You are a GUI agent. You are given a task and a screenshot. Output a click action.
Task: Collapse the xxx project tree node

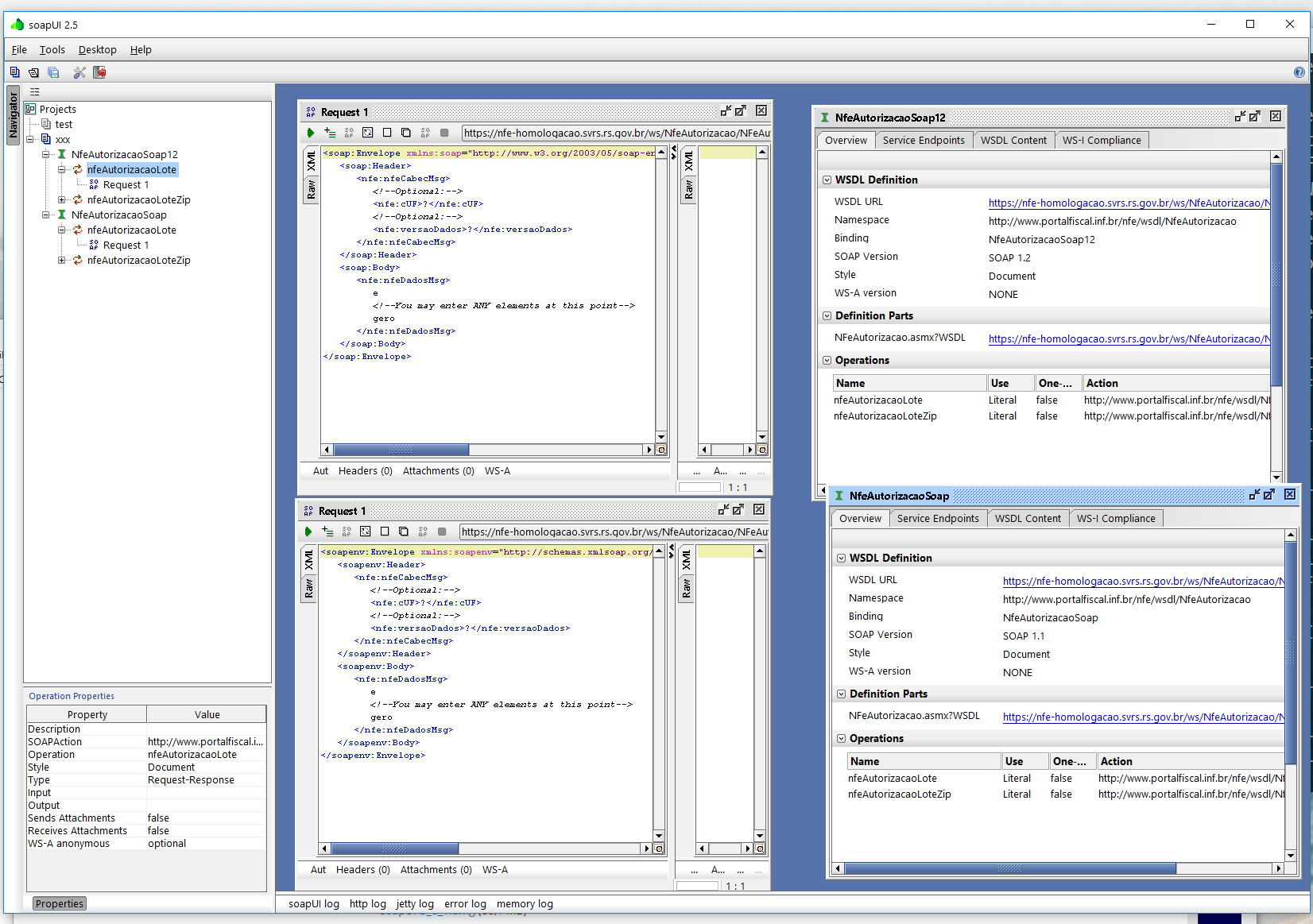coord(30,139)
